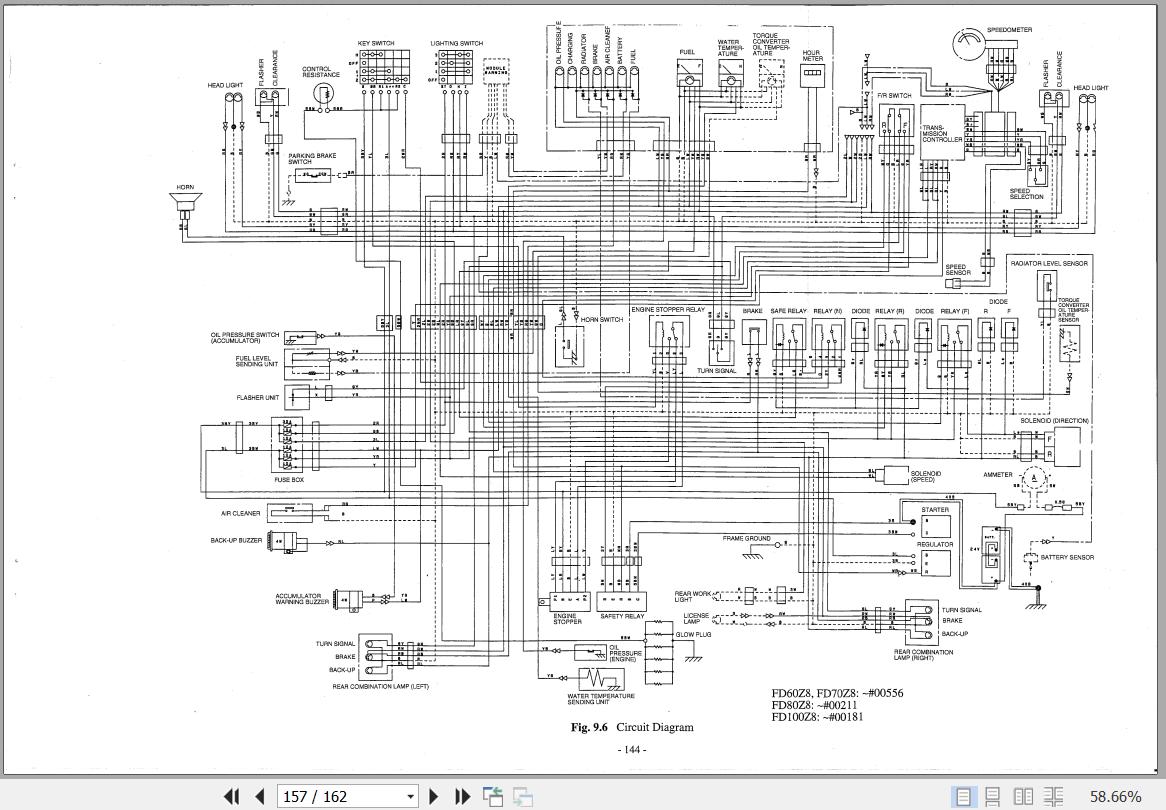Click the KEY SWITCH label
The width and height of the screenshot is (1166, 810).
(x=376, y=43)
